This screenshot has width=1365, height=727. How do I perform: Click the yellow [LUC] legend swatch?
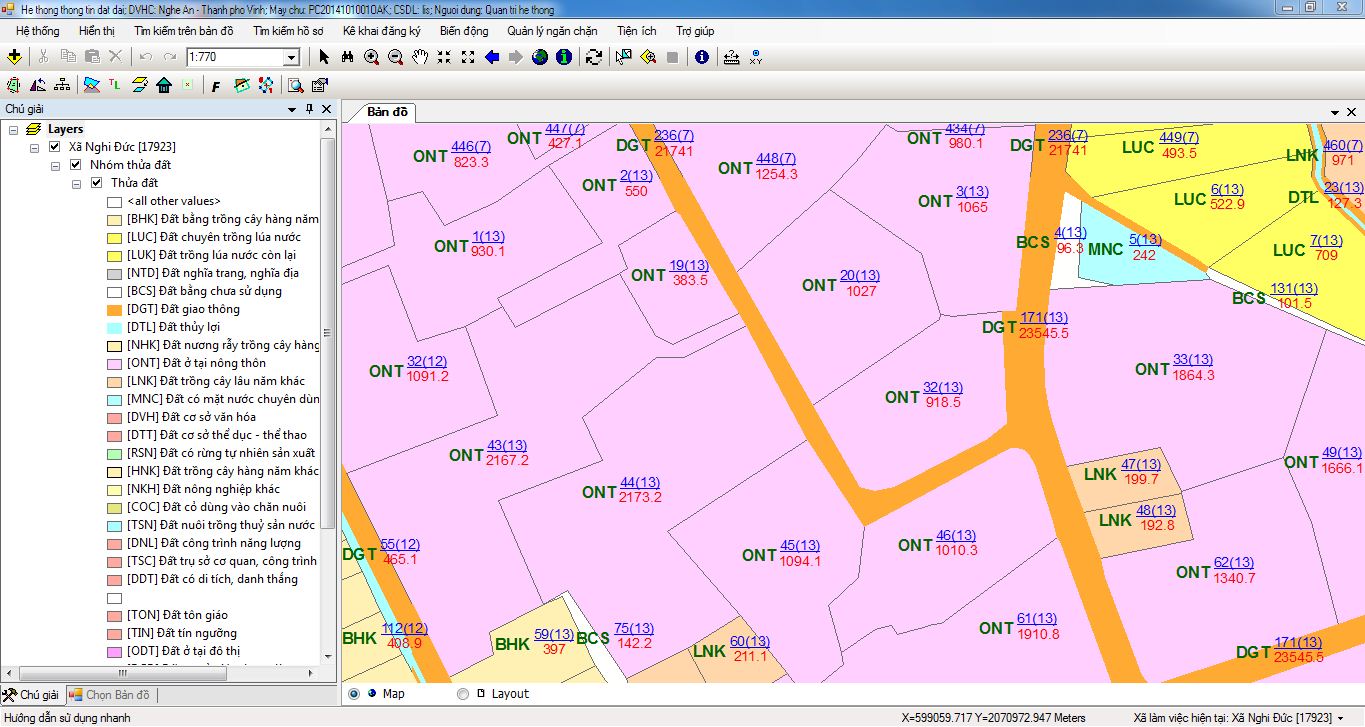[115, 238]
